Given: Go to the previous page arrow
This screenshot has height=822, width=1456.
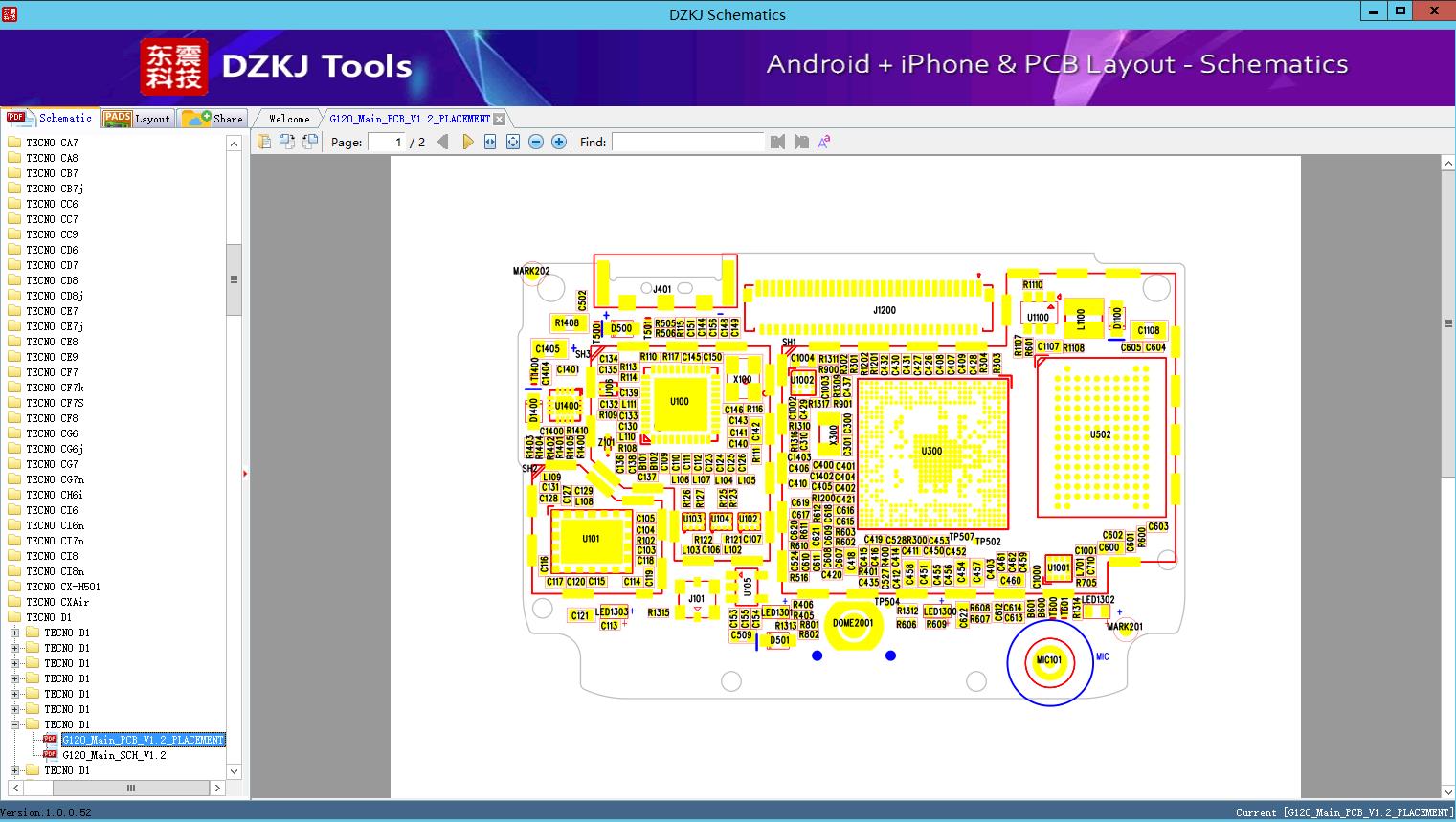Looking at the screenshot, I should coord(442,142).
